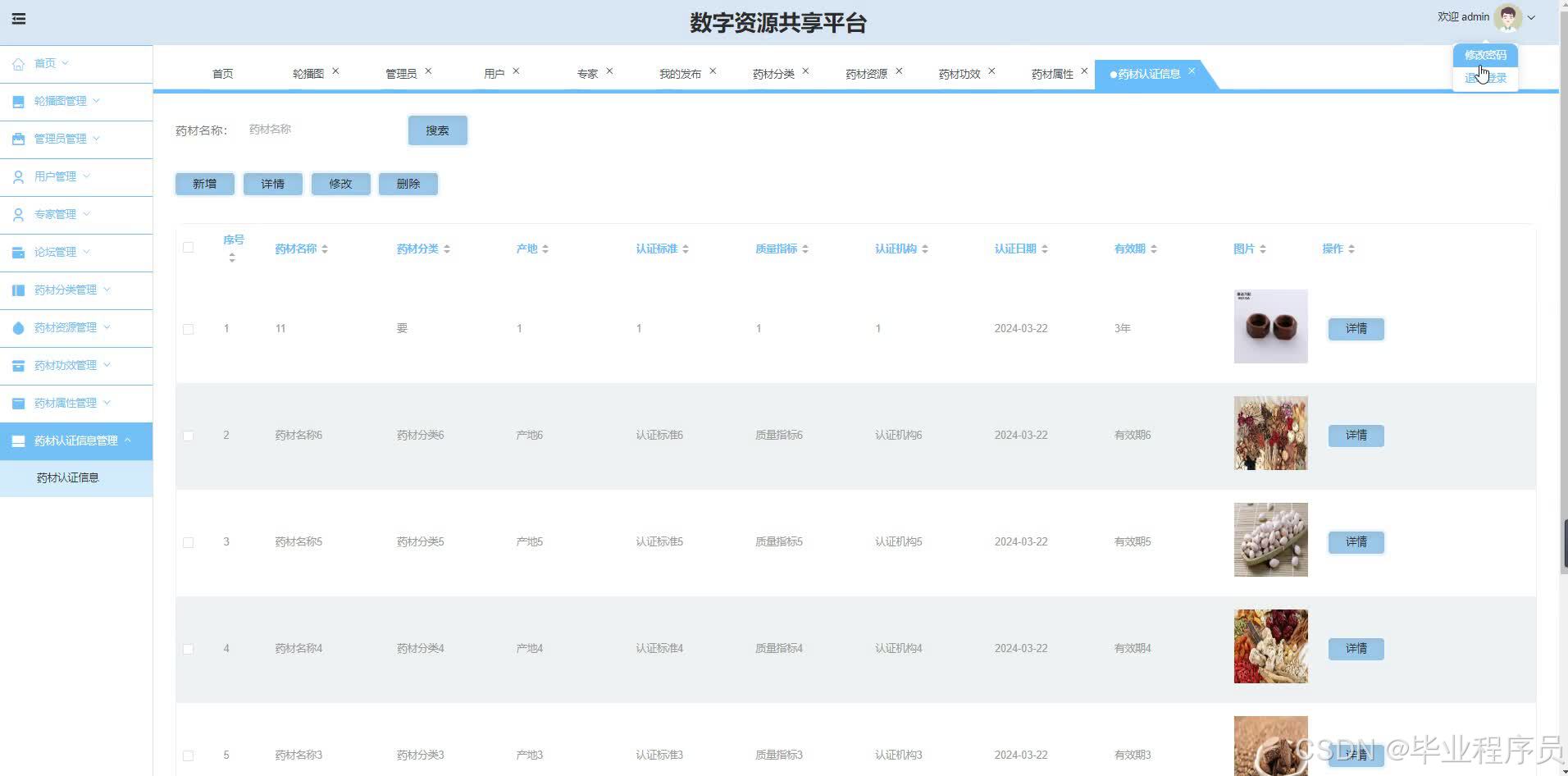Click the 新增 button
Screen dimensions: 1568x776
coord(205,184)
